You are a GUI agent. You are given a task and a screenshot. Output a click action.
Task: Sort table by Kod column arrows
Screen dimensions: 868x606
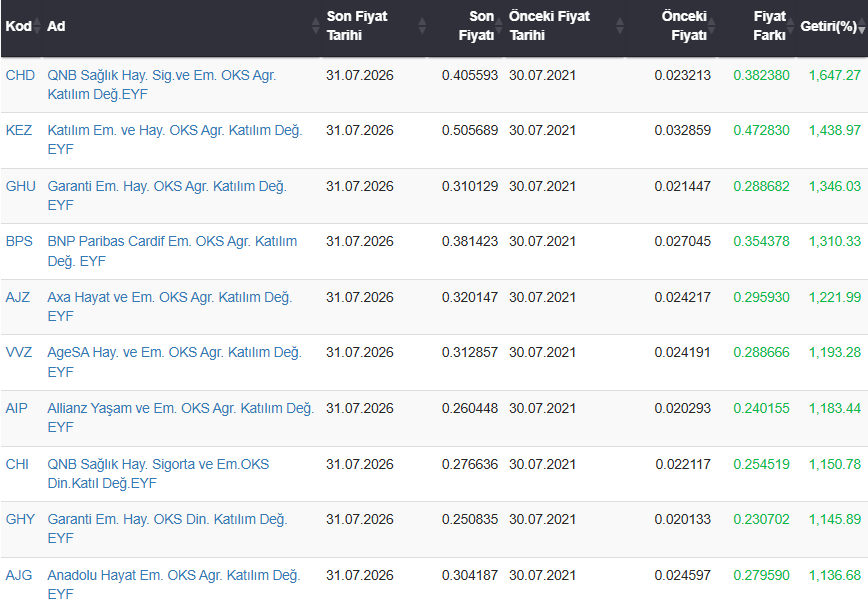pos(37,26)
